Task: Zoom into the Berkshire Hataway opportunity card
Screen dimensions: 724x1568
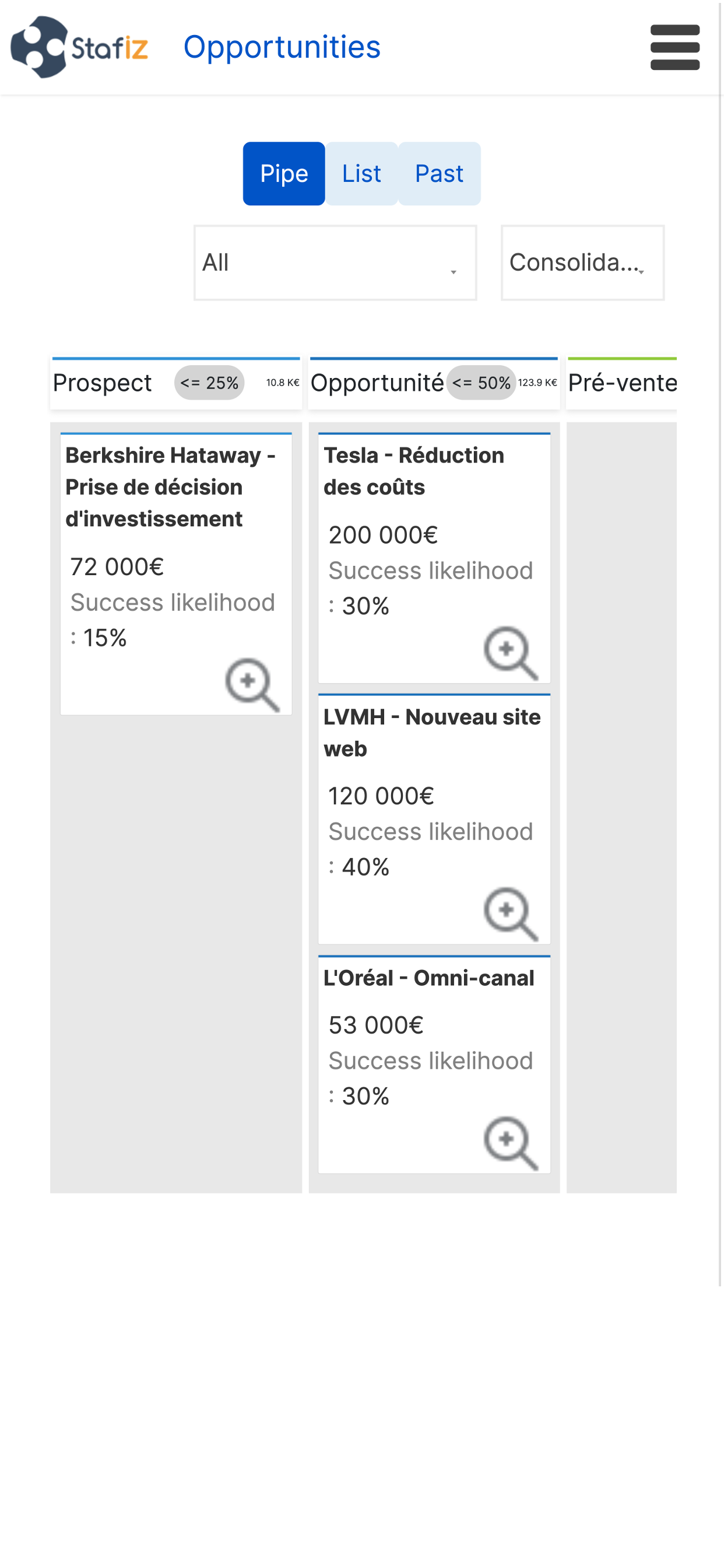Action: [x=252, y=685]
